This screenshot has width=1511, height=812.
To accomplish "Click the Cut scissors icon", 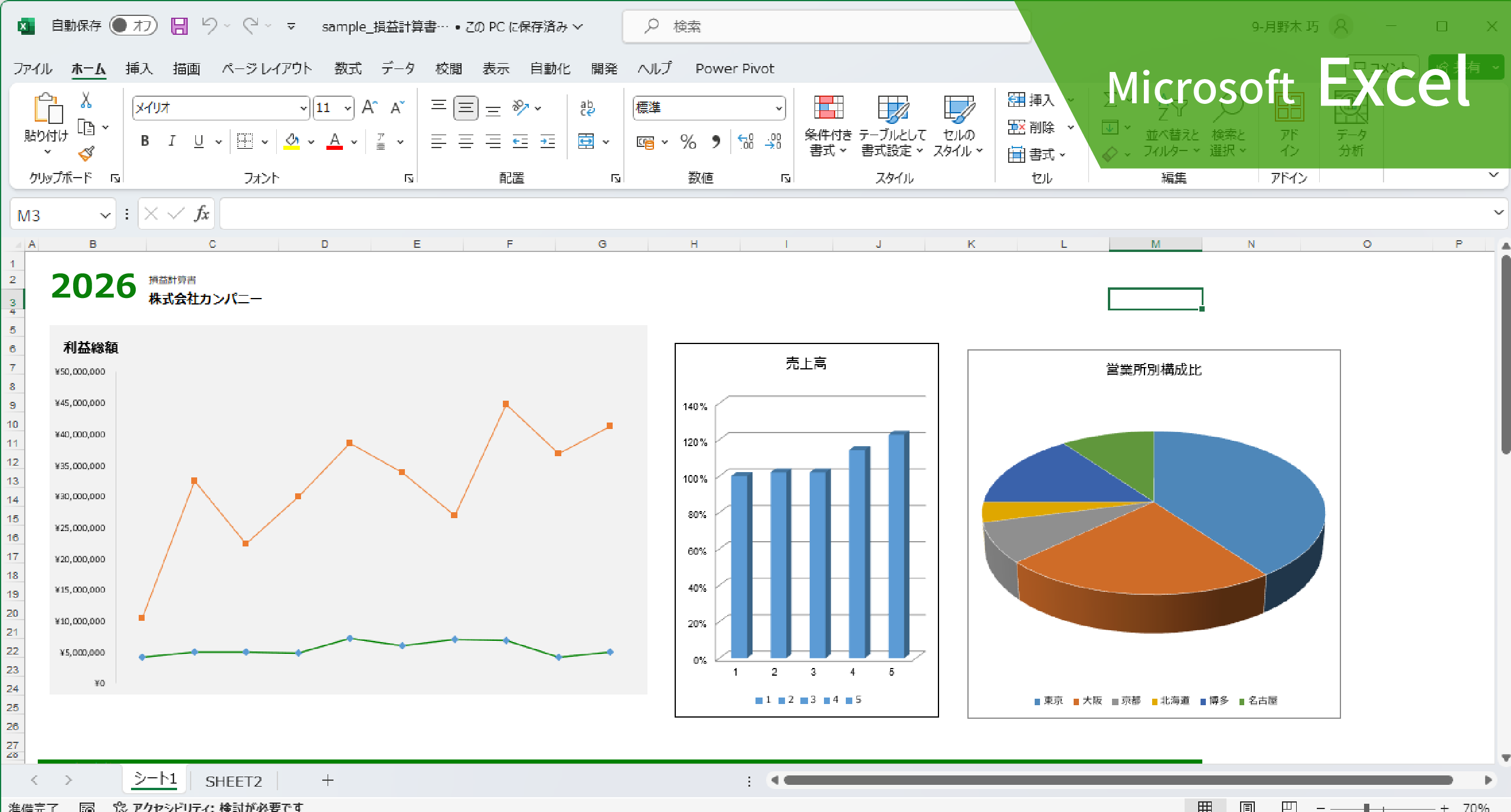I will point(86,100).
